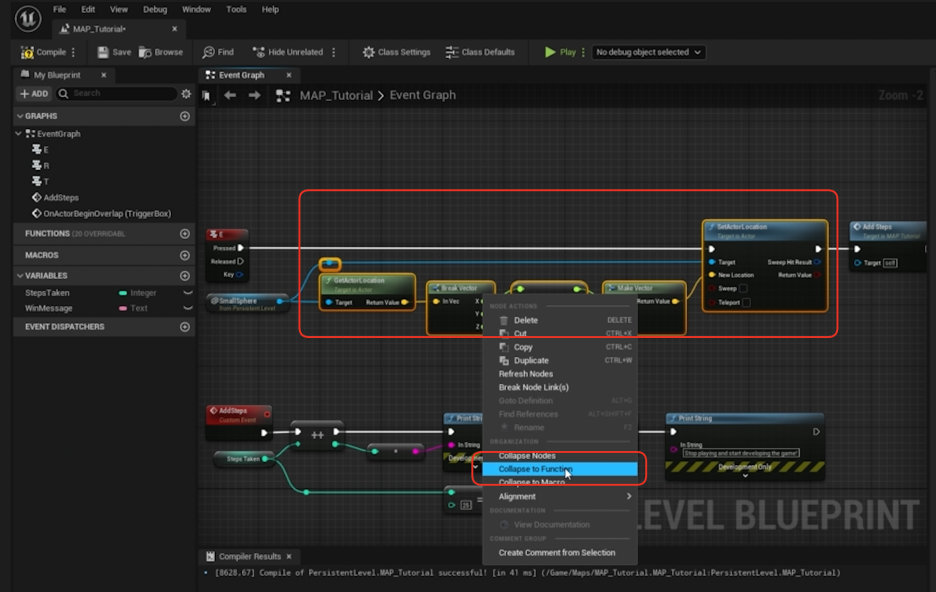Image resolution: width=936 pixels, height=592 pixels.
Task: Open My Blueprint settings gear
Action: [x=186, y=94]
